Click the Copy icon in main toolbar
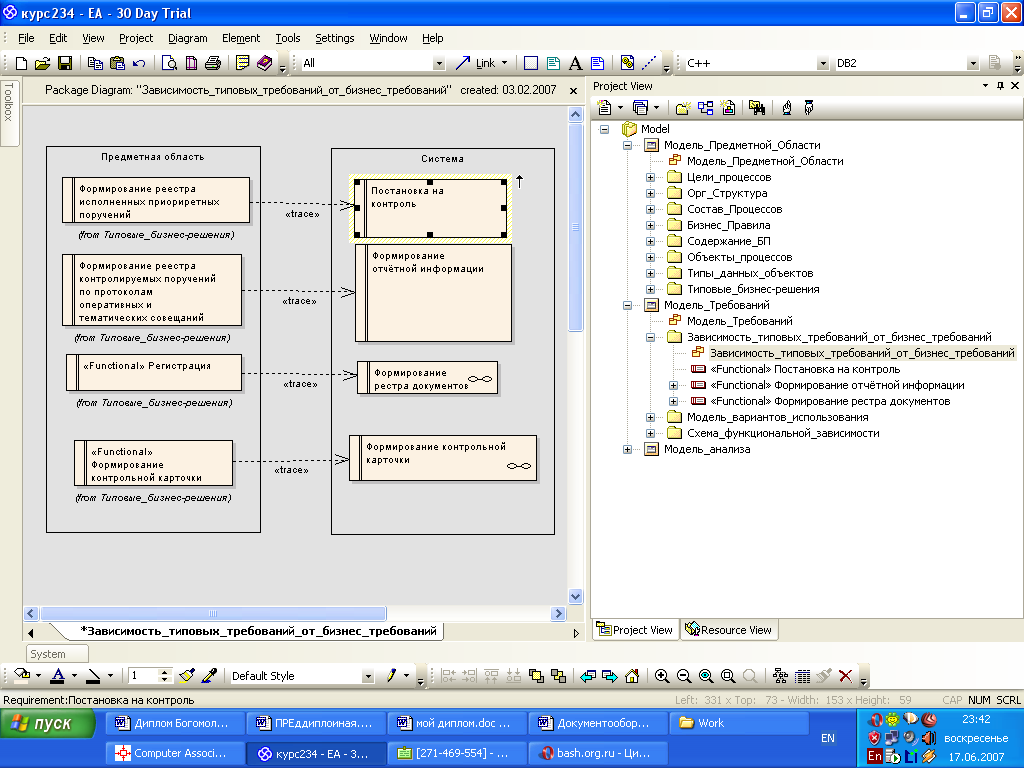Screen dimensions: 1024x768 point(95,63)
